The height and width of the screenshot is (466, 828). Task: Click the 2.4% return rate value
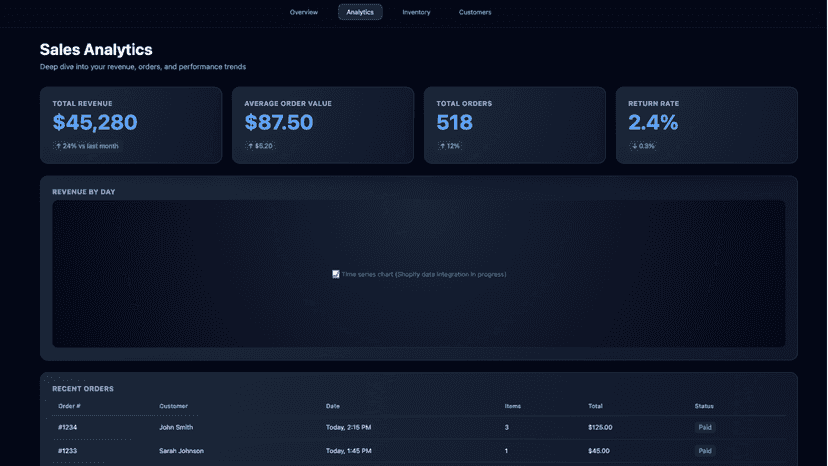point(653,123)
